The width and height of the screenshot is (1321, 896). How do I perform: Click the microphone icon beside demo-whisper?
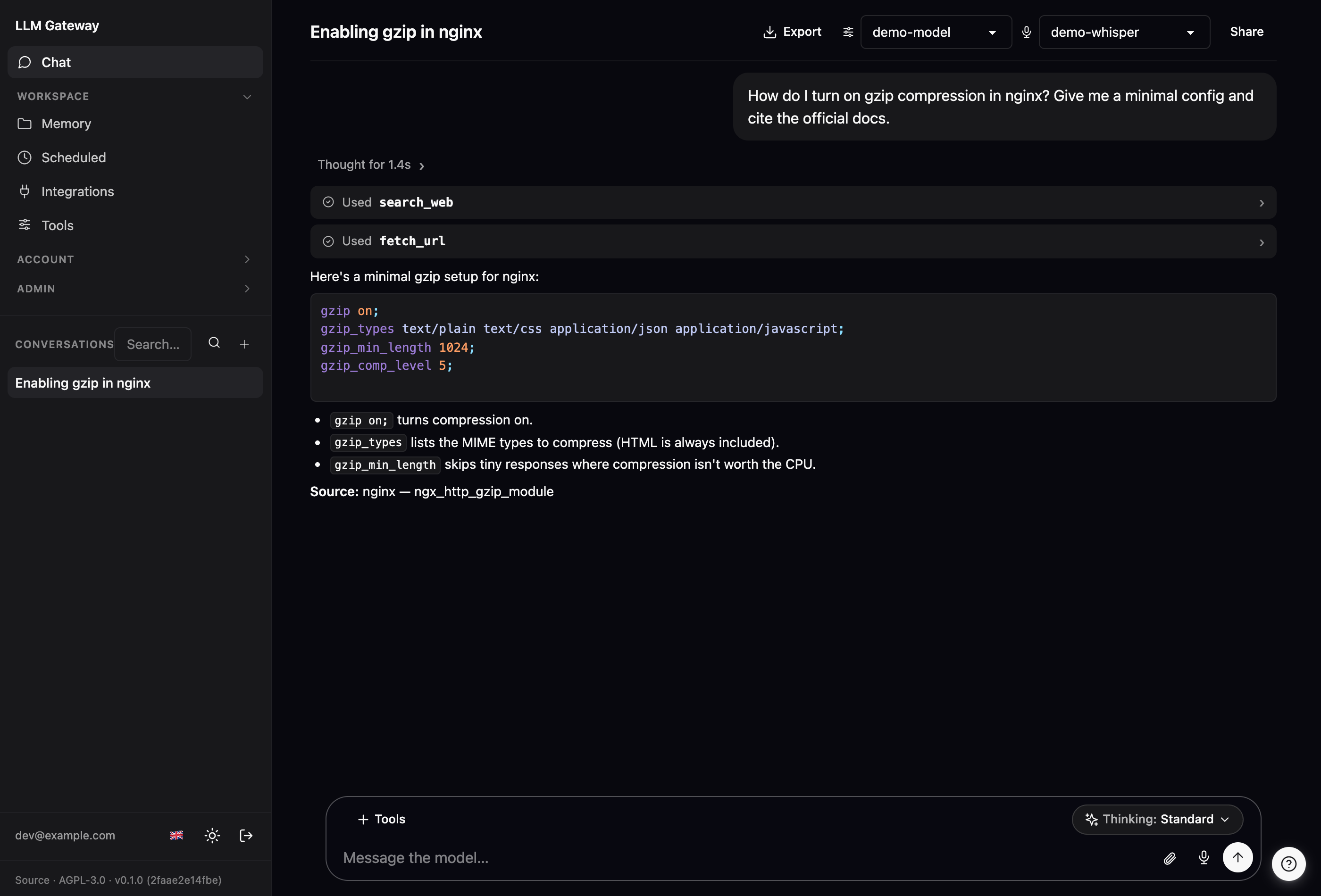(x=1026, y=33)
